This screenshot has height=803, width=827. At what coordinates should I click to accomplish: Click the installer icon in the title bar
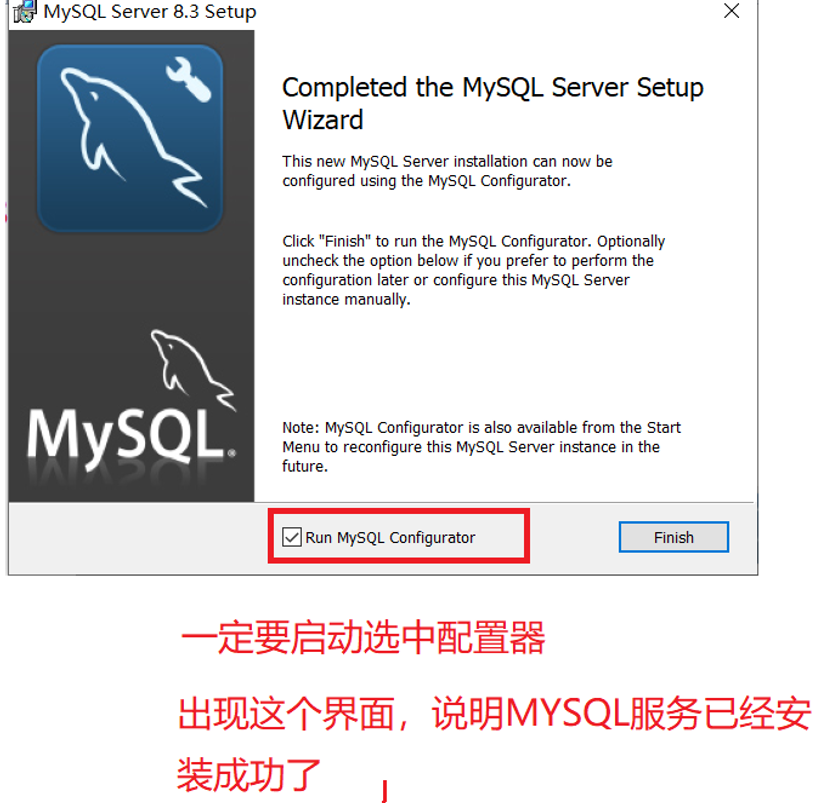pos(24,12)
